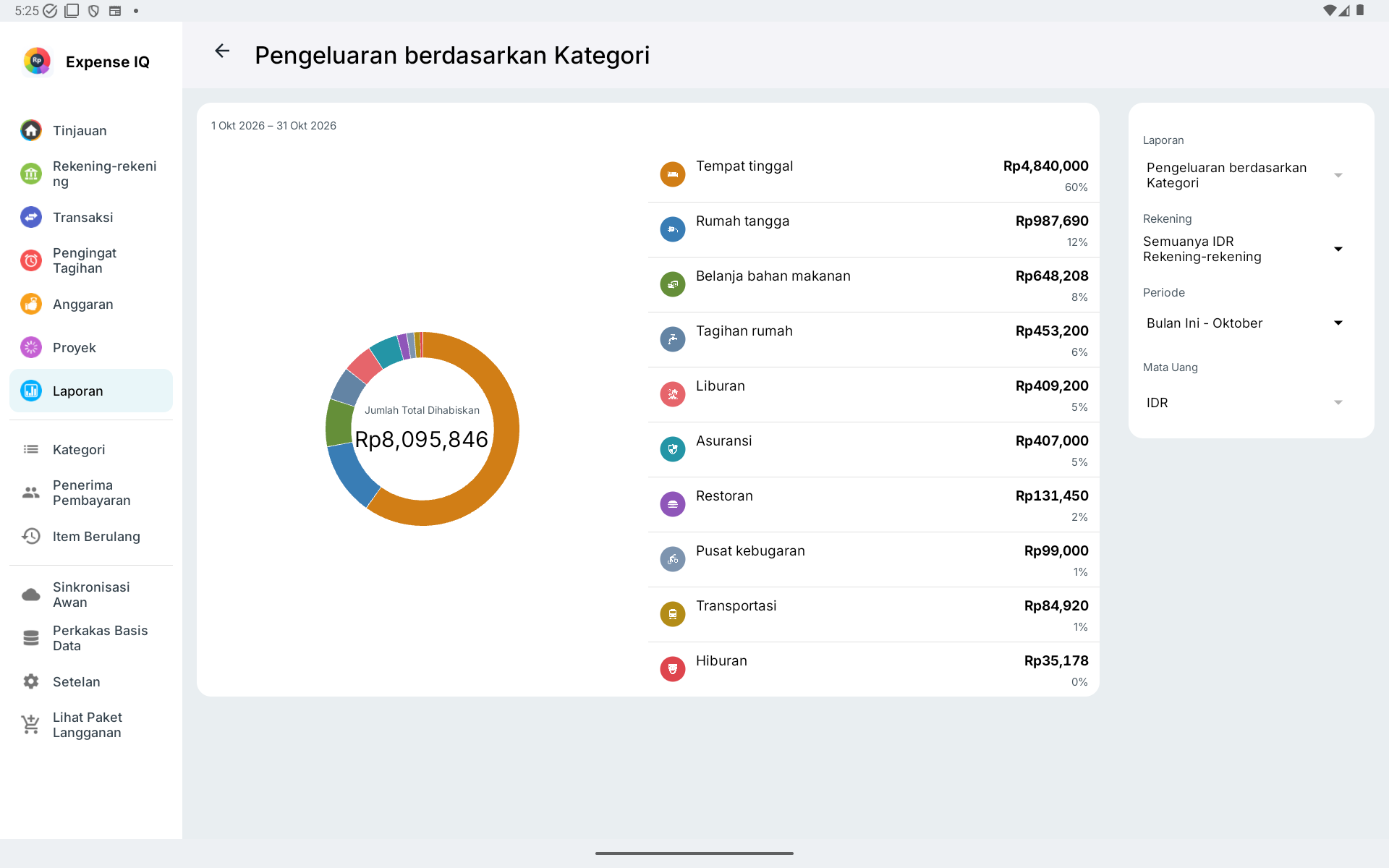The image size is (1389, 868).
Task: Open Perkakas Basis Data entry
Action: point(91,638)
